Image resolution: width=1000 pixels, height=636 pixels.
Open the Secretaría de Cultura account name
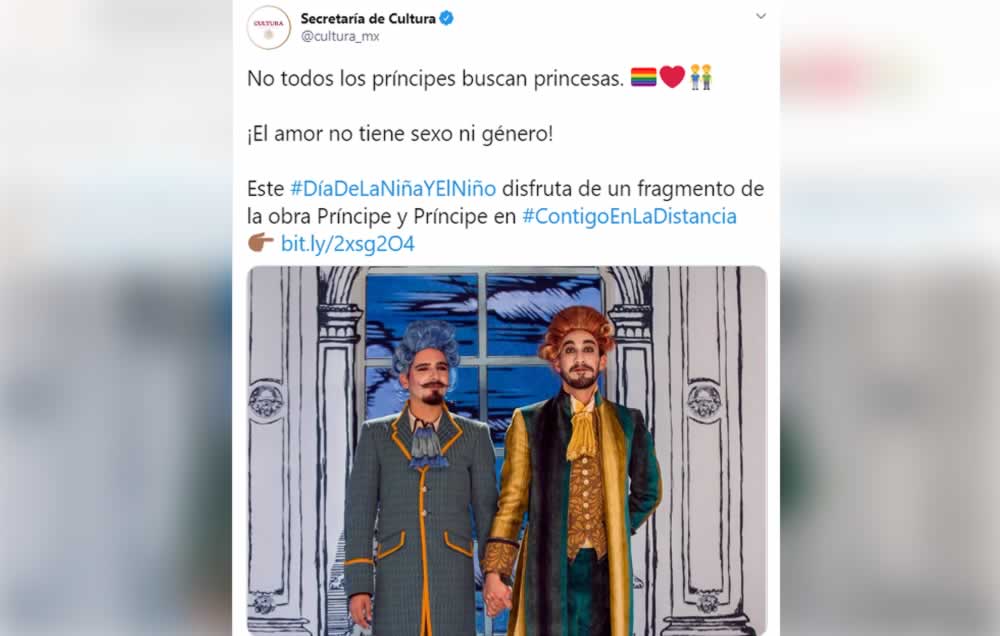[x=368, y=18]
